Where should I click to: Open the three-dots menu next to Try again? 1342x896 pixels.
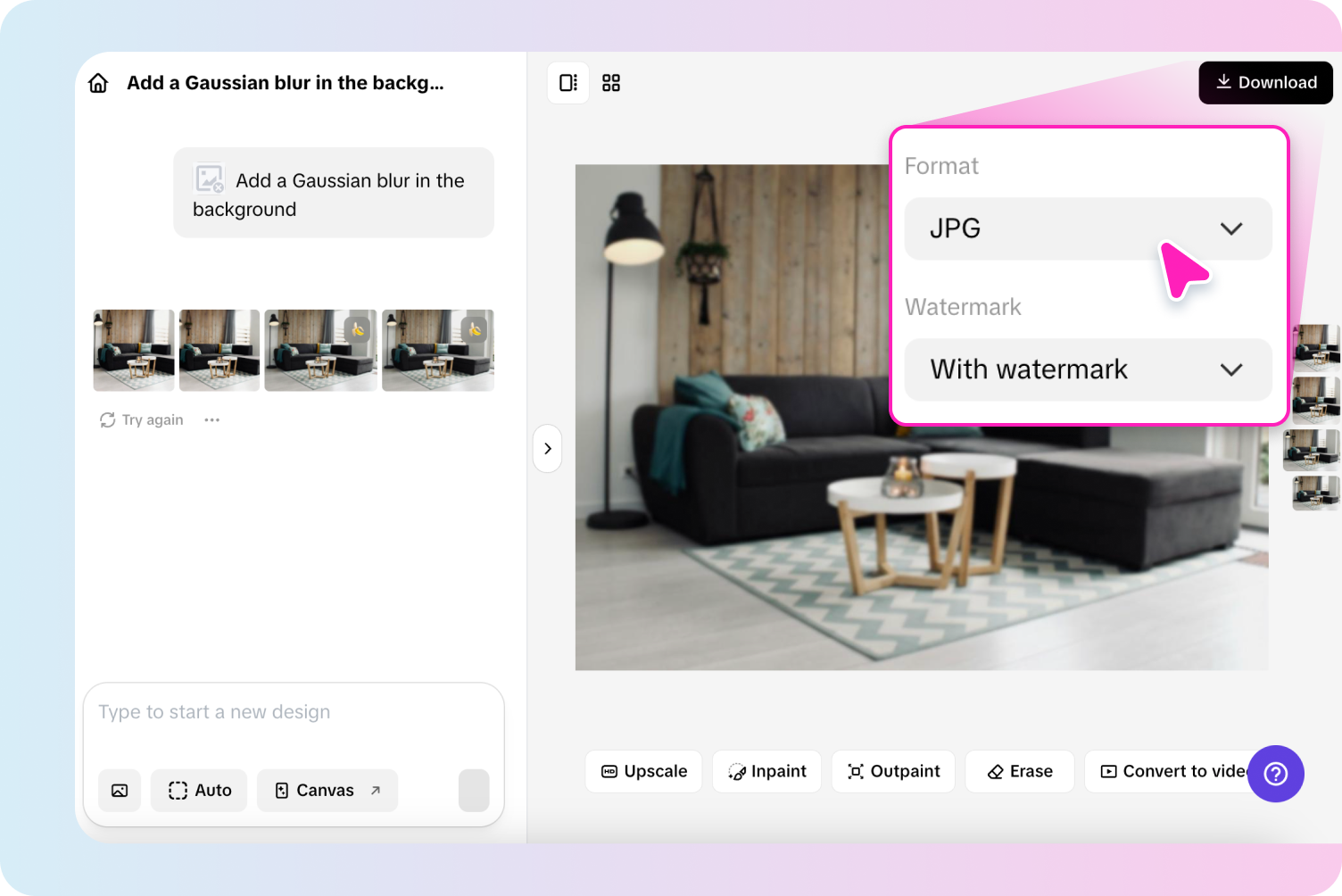coord(211,419)
